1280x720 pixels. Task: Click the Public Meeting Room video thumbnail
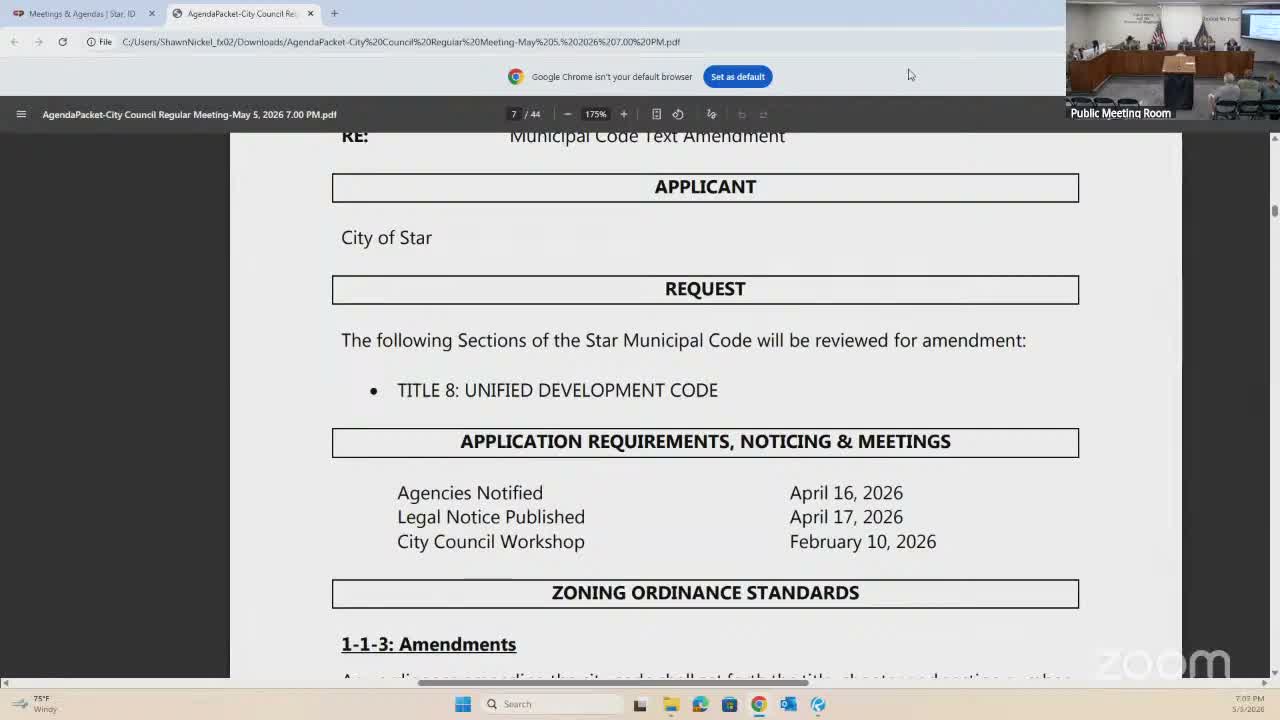1173,60
